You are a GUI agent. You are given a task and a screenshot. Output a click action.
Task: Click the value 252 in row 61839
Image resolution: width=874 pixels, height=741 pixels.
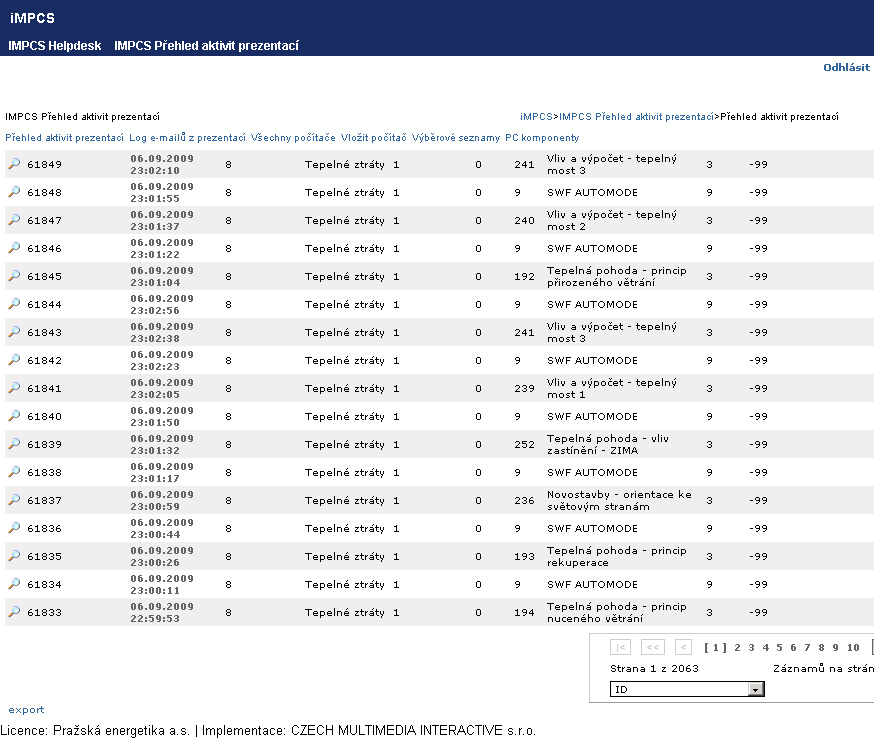coord(524,444)
